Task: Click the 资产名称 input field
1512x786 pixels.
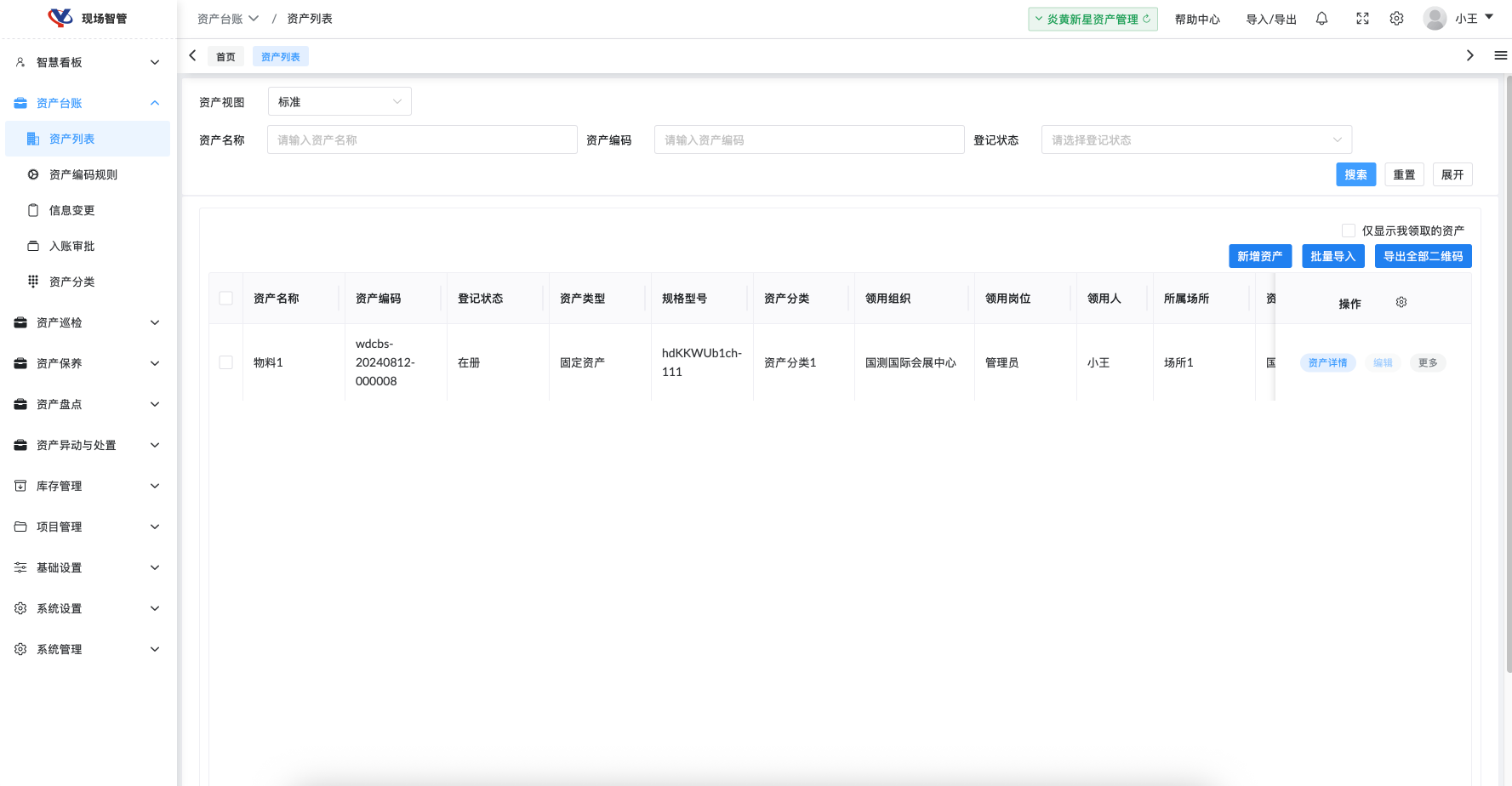Action: [422, 140]
